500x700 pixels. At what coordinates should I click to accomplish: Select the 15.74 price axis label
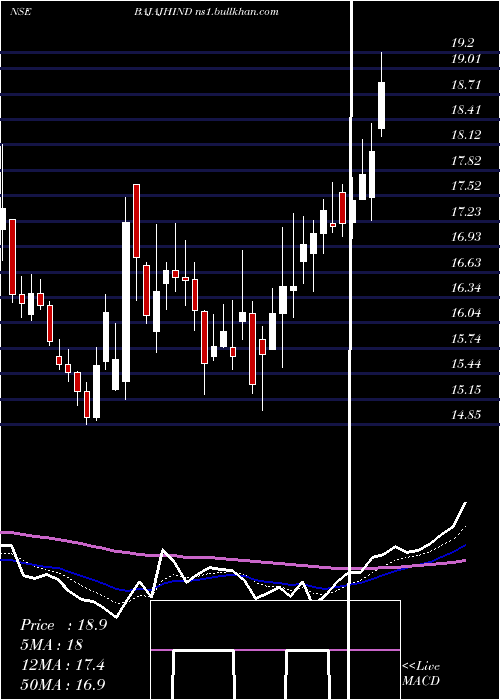point(466,339)
